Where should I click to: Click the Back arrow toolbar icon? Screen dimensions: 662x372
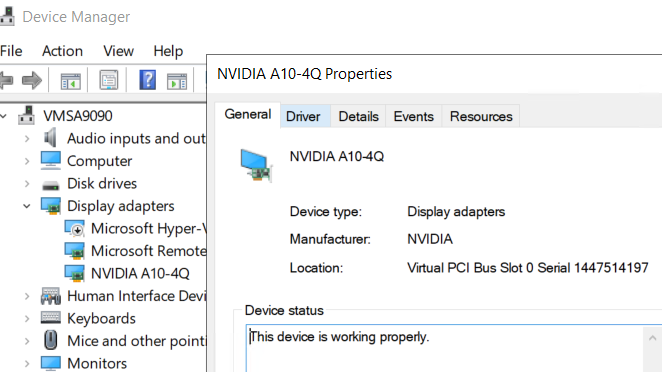pos(6,80)
